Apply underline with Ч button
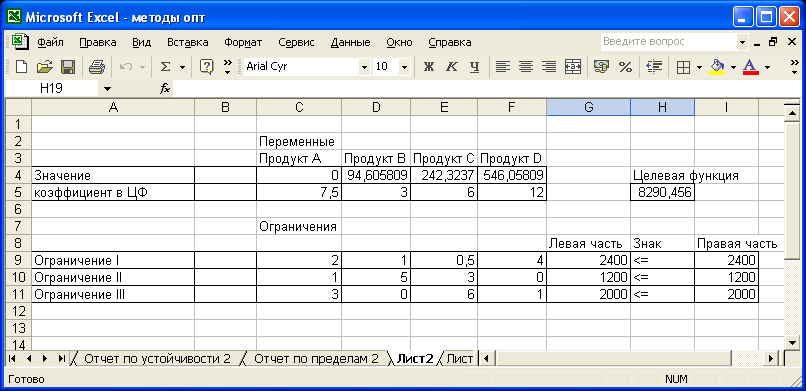The height and width of the screenshot is (391, 806). coord(474,67)
